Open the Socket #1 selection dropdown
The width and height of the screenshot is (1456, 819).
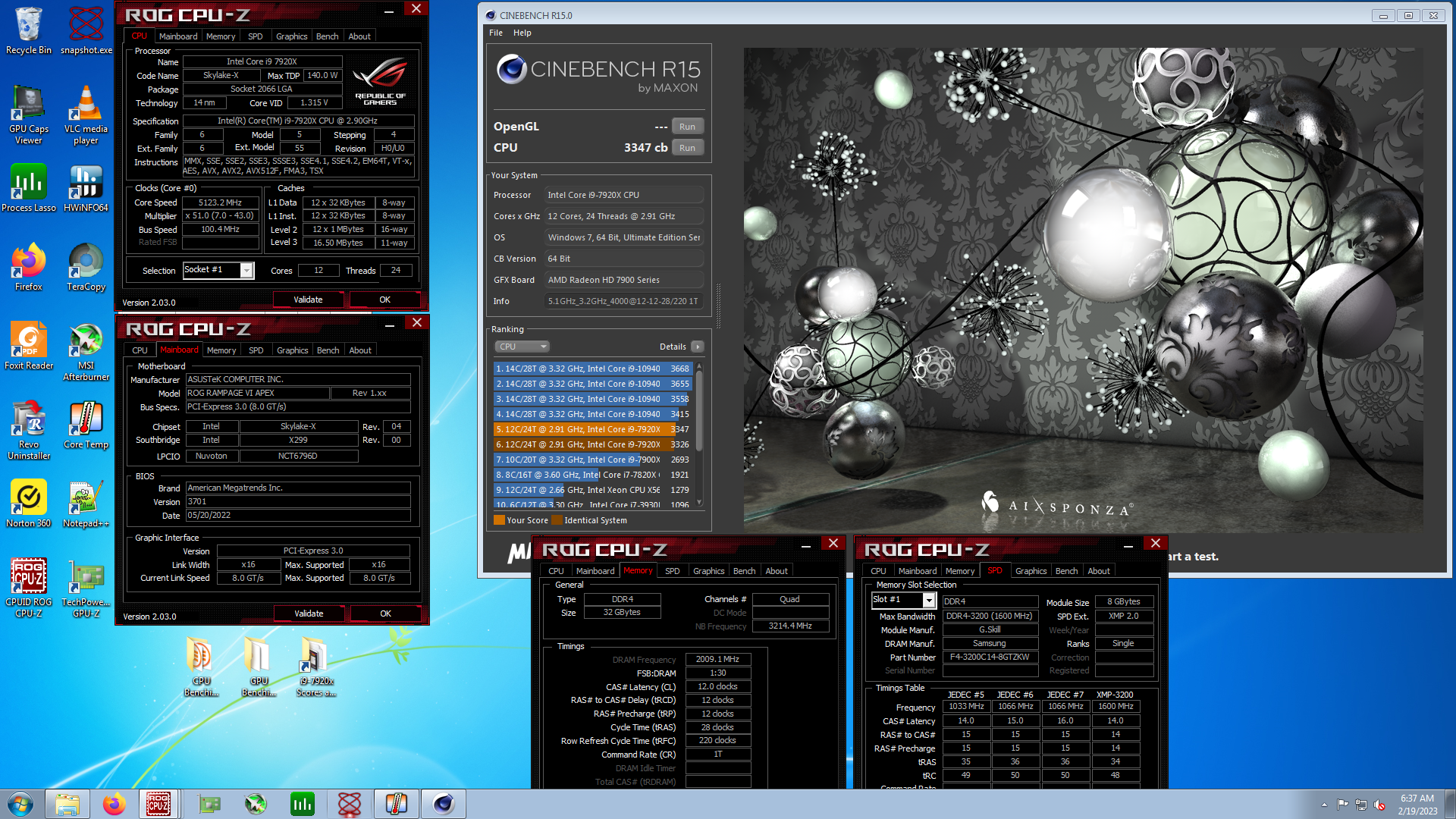246,271
